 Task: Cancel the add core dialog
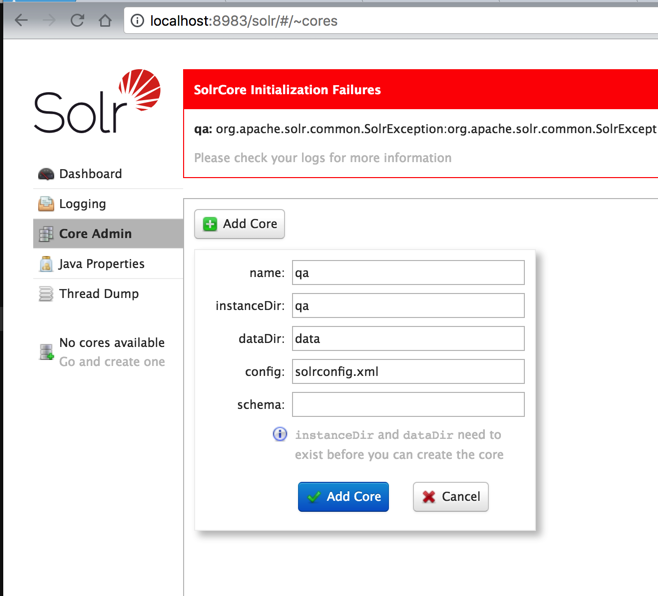[451, 497]
